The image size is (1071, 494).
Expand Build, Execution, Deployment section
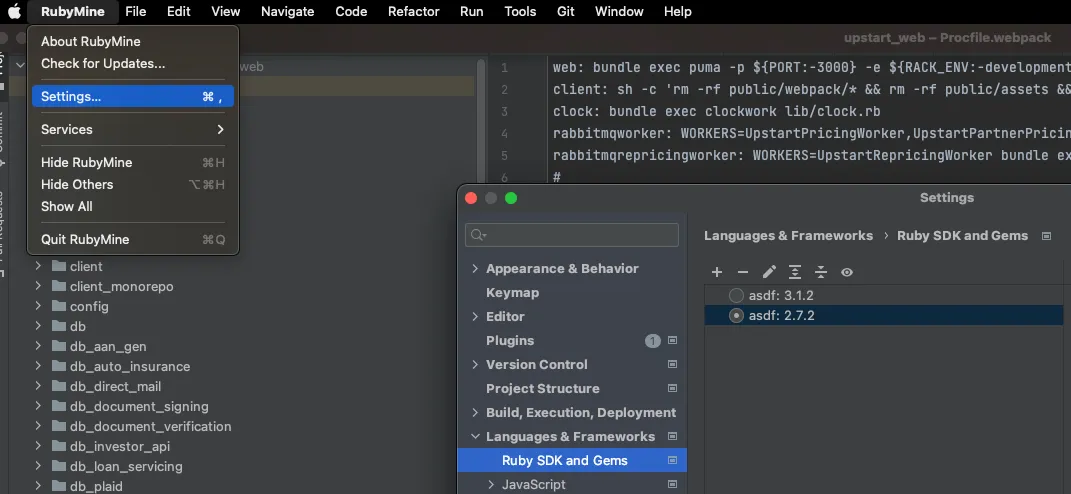pyautogui.click(x=475, y=412)
